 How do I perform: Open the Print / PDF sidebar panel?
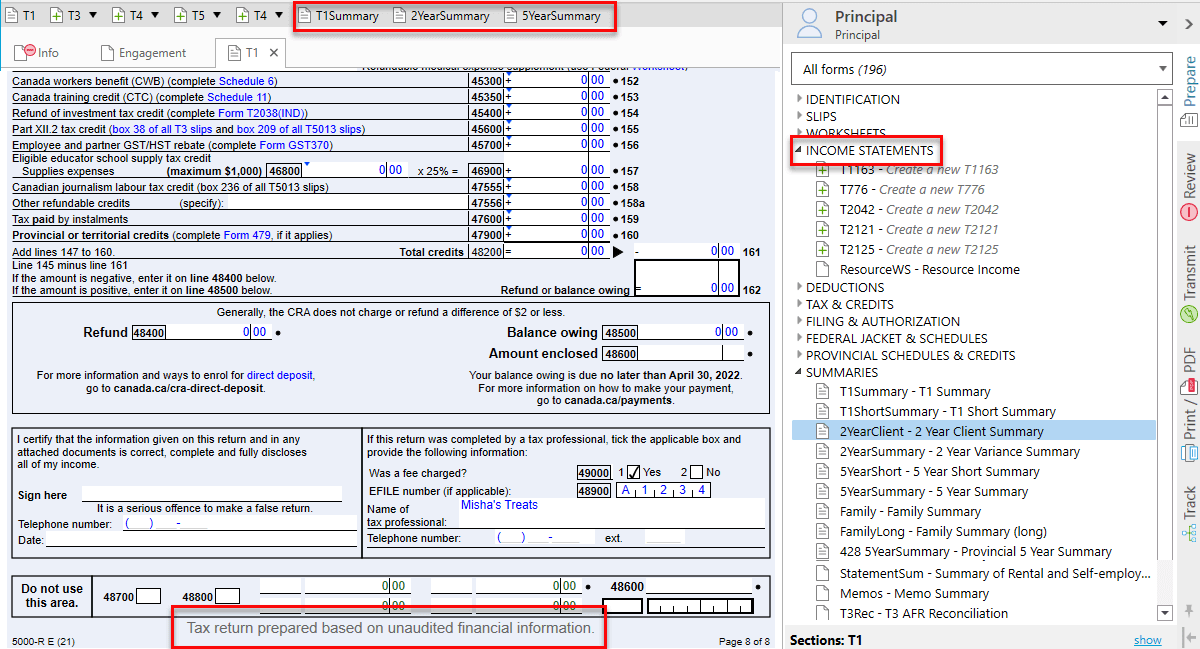[x=1189, y=405]
